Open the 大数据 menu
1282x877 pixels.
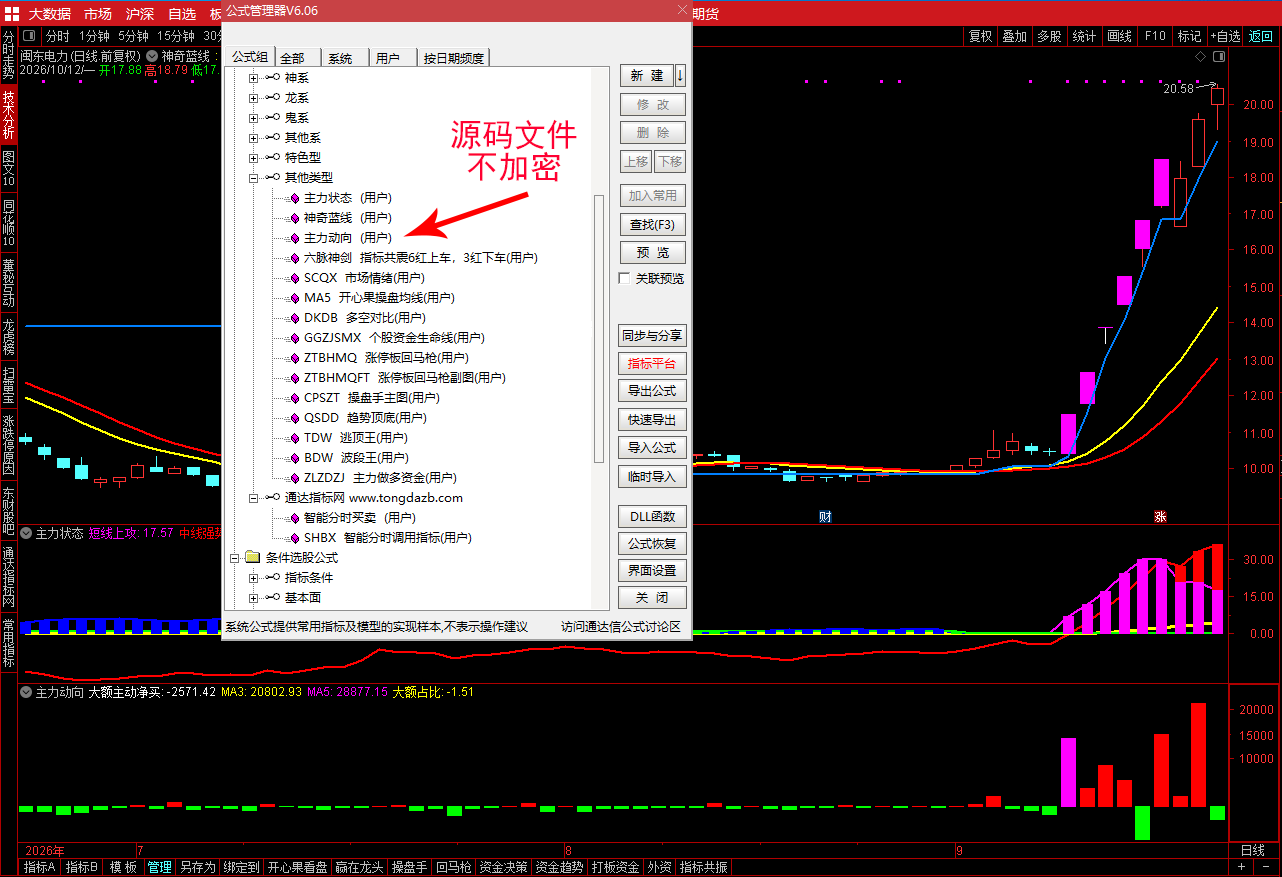(x=50, y=14)
